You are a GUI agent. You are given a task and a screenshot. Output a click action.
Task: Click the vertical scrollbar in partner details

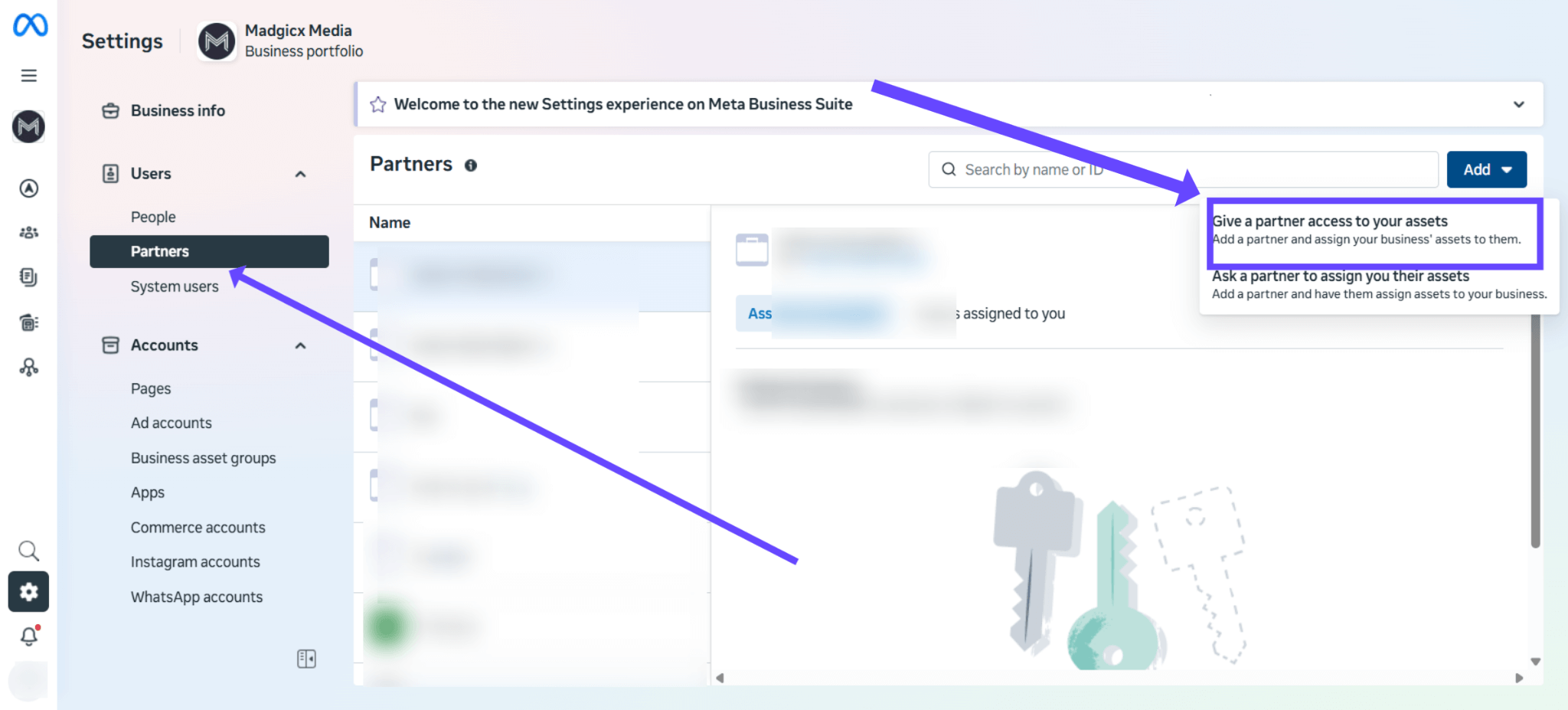tap(1535, 431)
